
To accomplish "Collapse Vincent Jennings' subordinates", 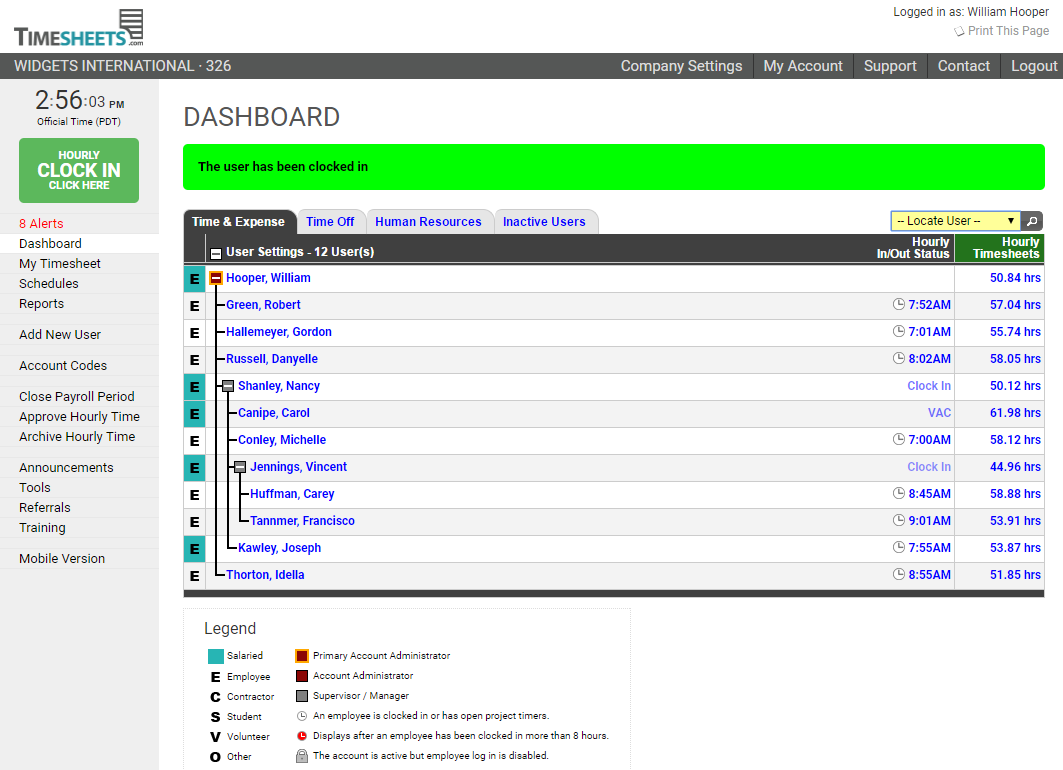I will pyautogui.click(x=240, y=467).
